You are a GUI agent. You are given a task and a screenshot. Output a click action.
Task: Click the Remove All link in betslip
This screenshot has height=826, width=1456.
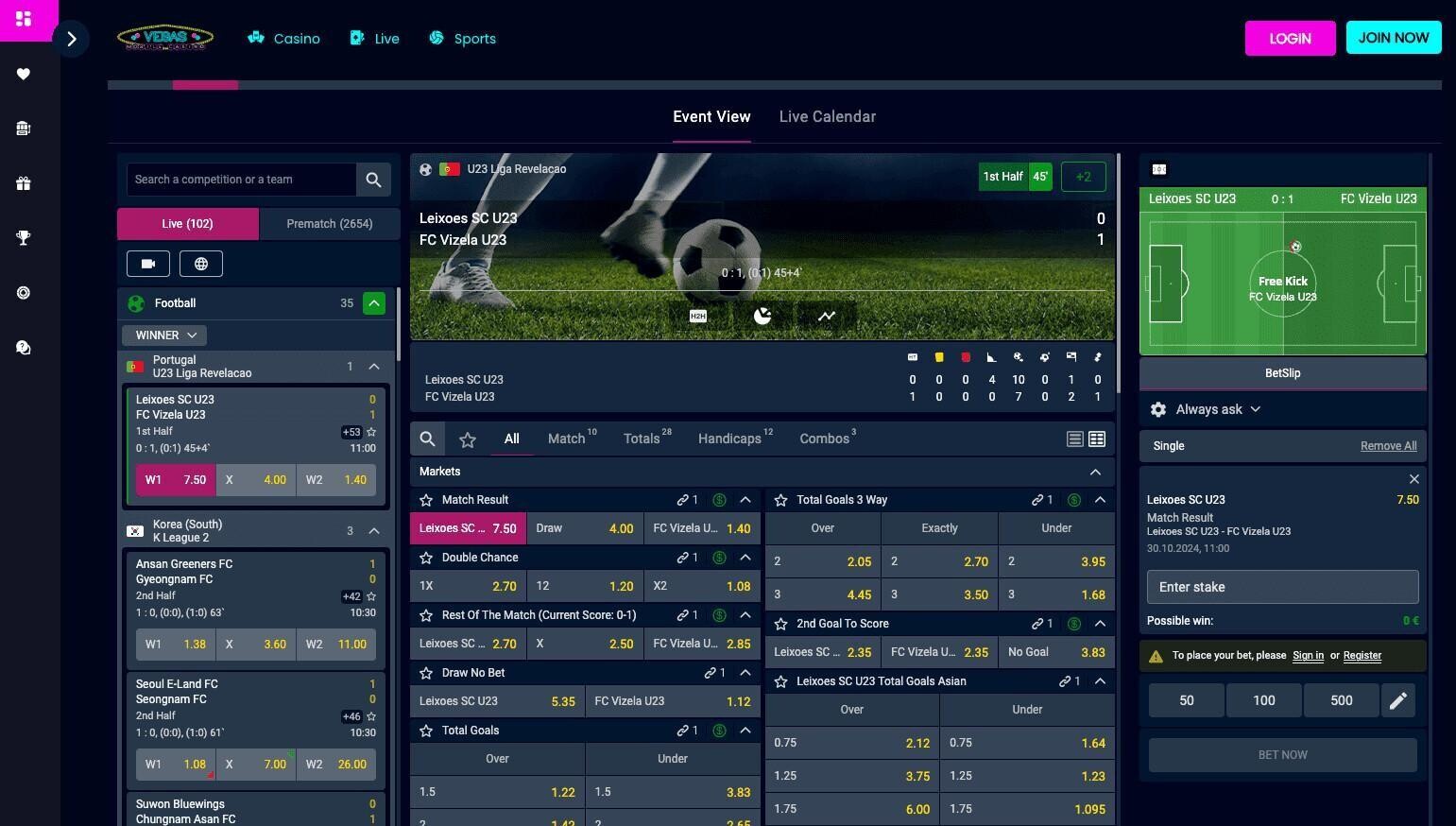pos(1388,446)
